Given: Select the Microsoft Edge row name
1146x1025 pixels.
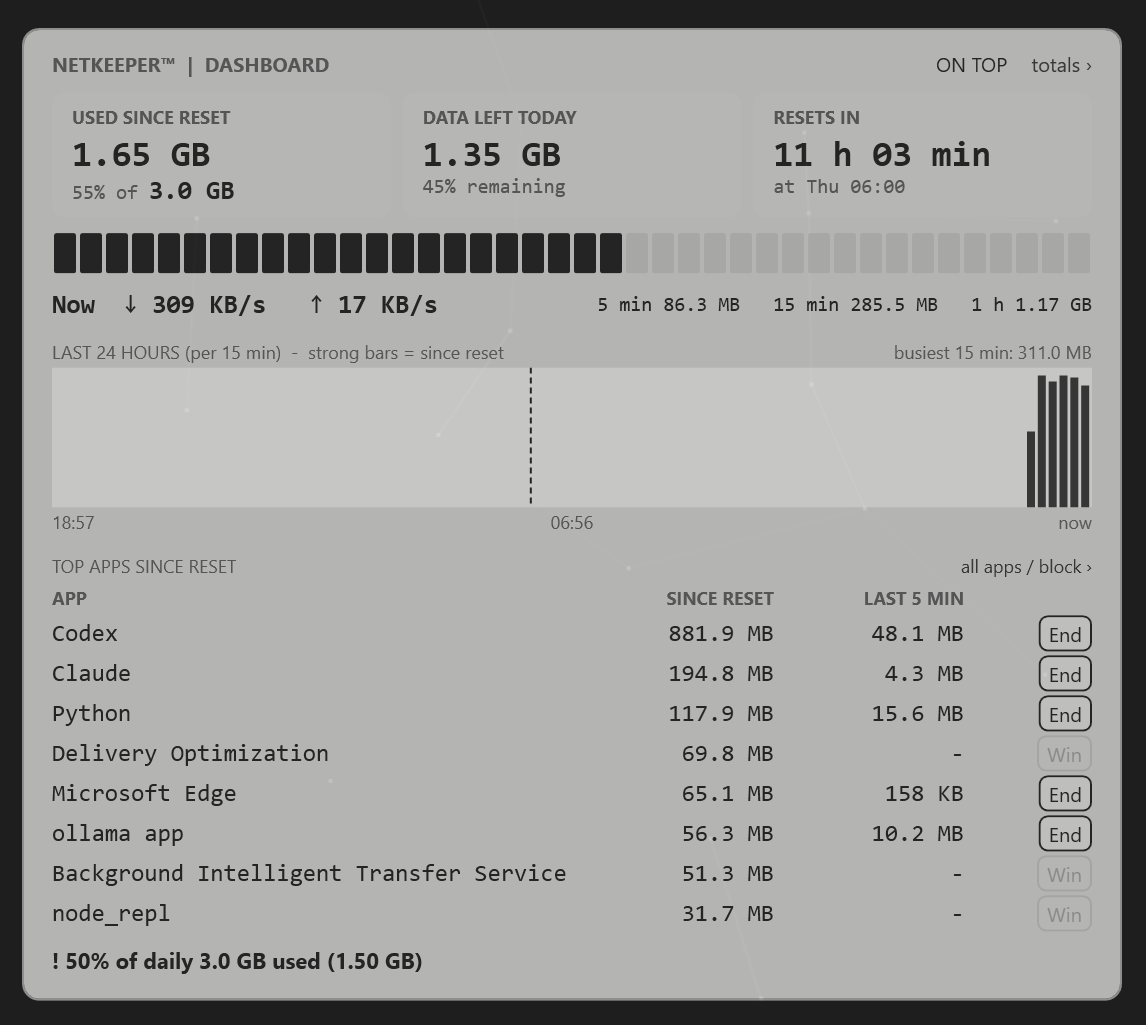Looking at the screenshot, I should coord(144,794).
